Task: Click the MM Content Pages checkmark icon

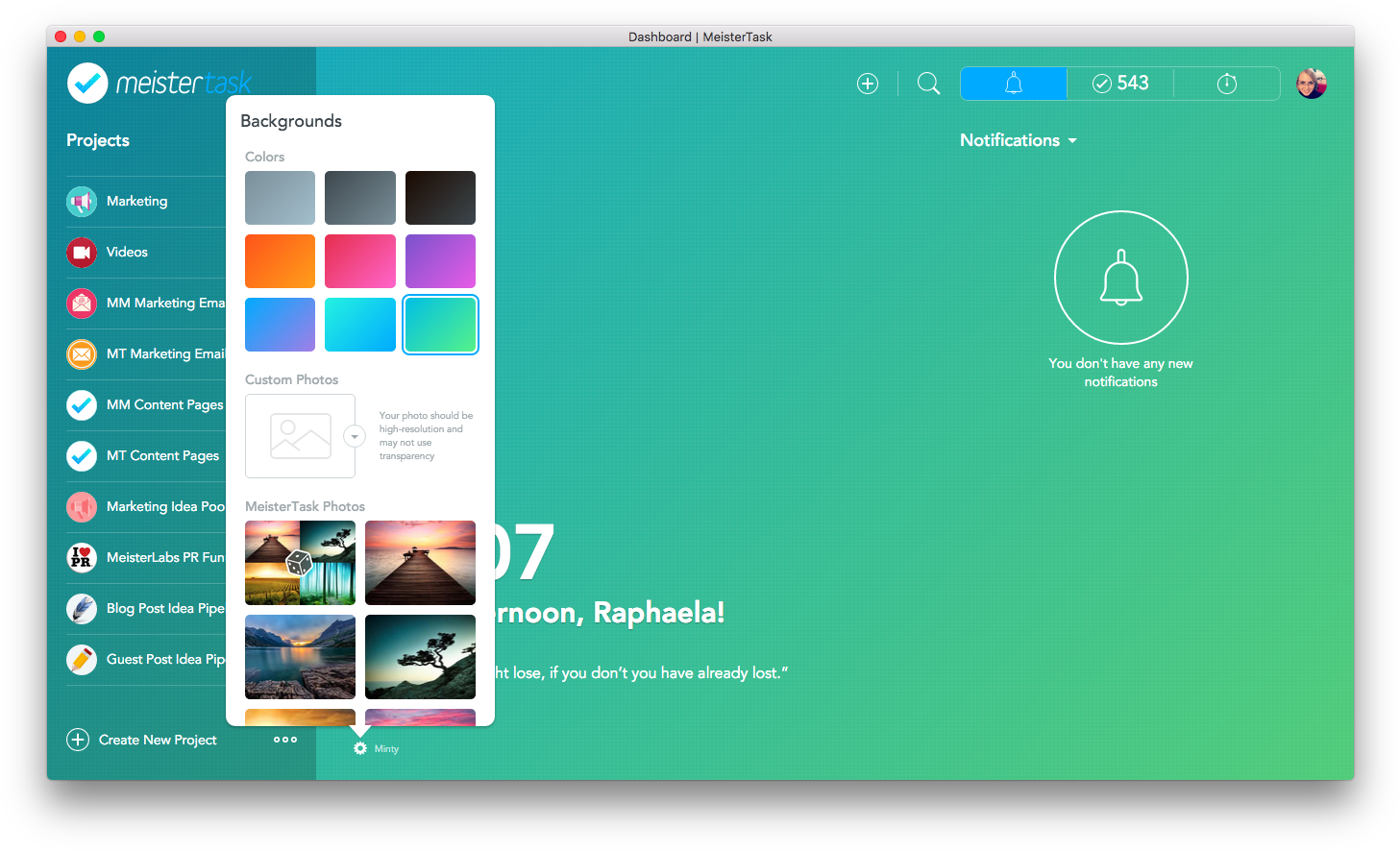Action: click(82, 405)
